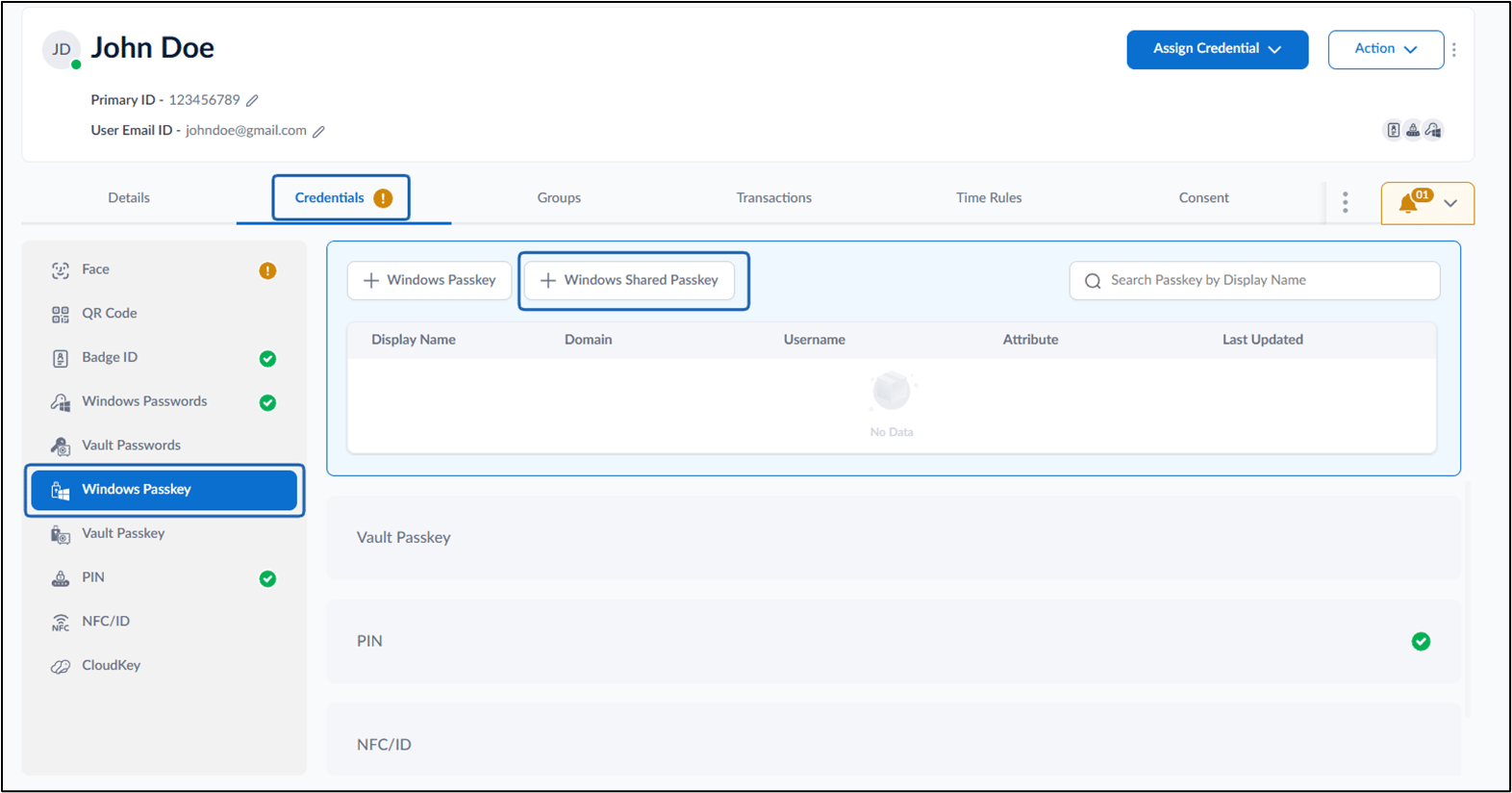Click the CloudKey icon in sidebar
Image resolution: width=1512 pixels, height=793 pixels.
coord(61,666)
